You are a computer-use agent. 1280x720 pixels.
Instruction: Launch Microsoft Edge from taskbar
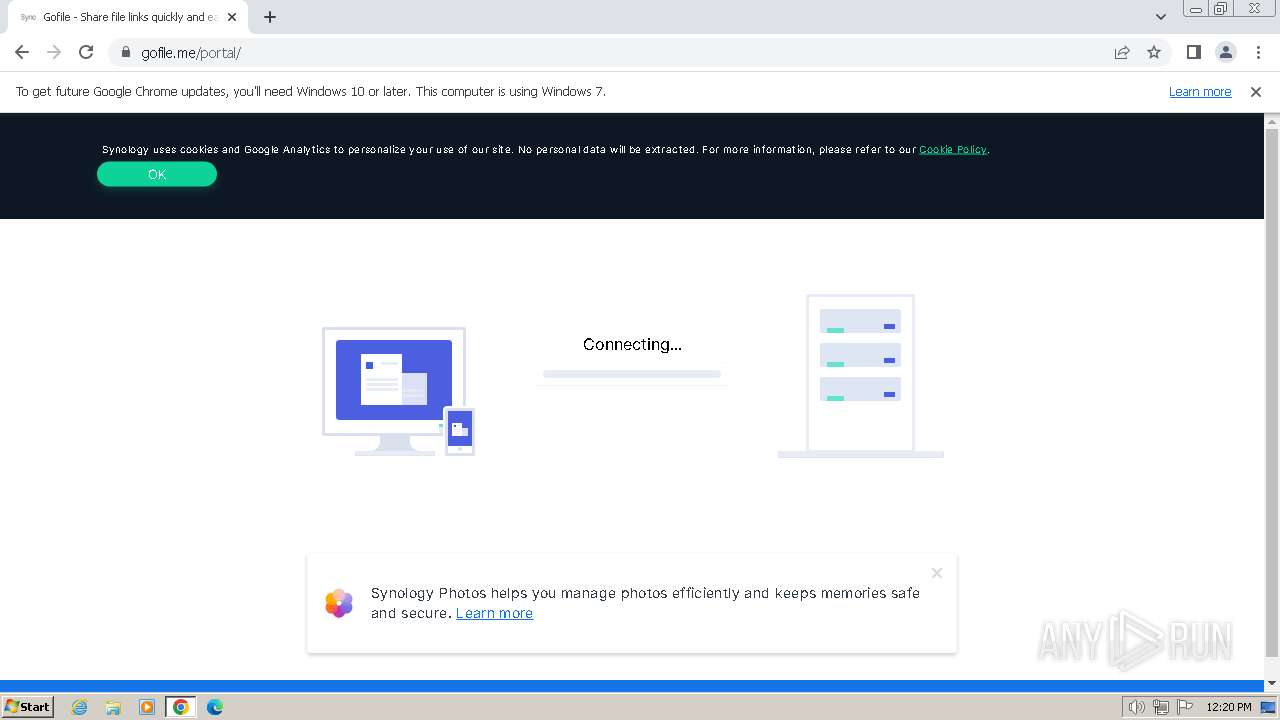[214, 707]
